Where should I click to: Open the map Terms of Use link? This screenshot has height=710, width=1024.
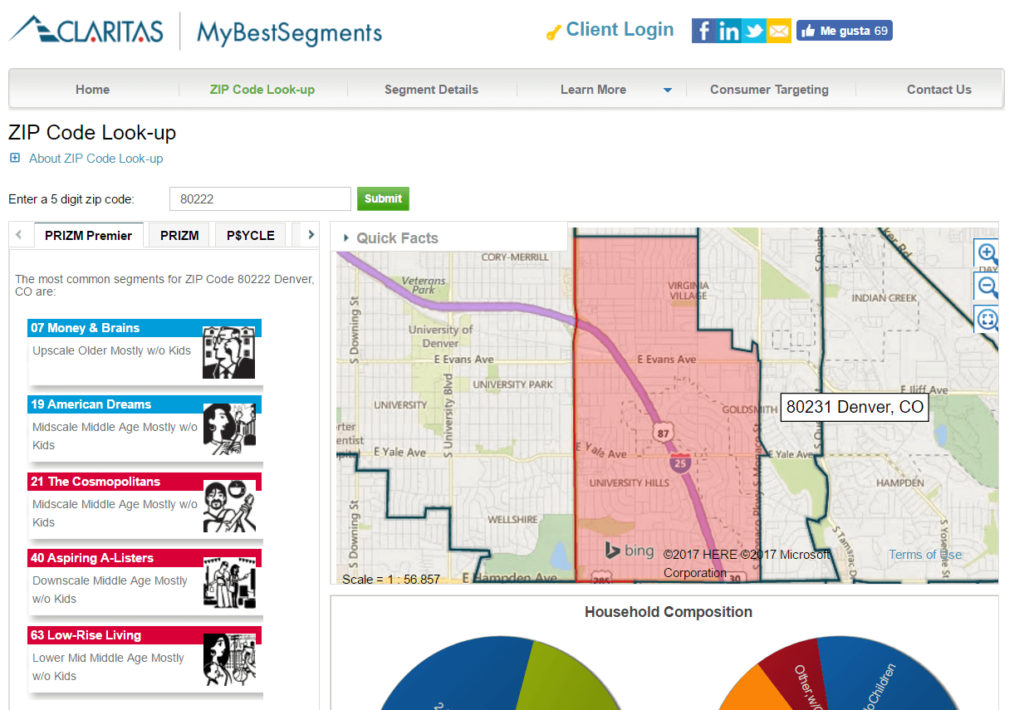pos(925,555)
